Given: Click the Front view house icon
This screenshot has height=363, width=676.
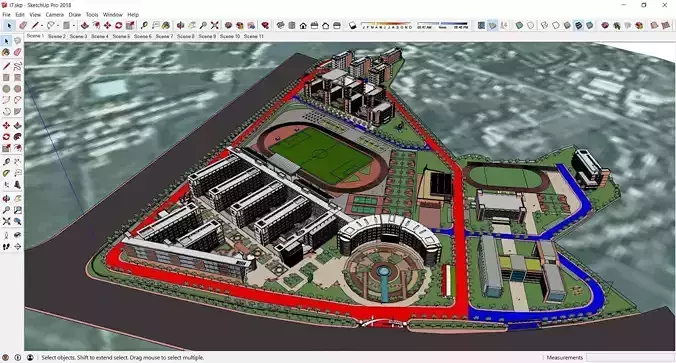Looking at the screenshot, I should (303, 25).
